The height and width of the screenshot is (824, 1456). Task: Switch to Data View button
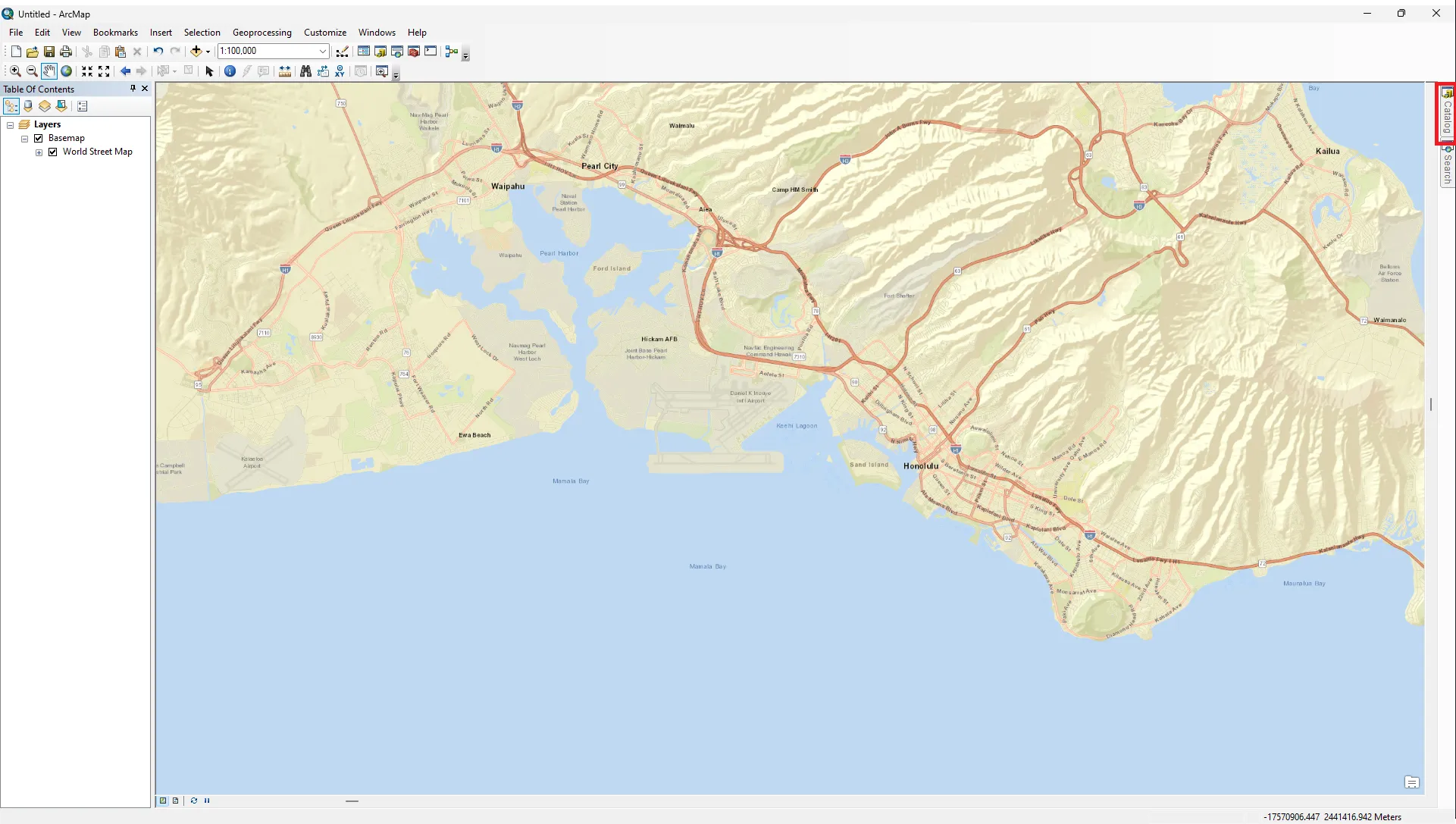point(163,801)
